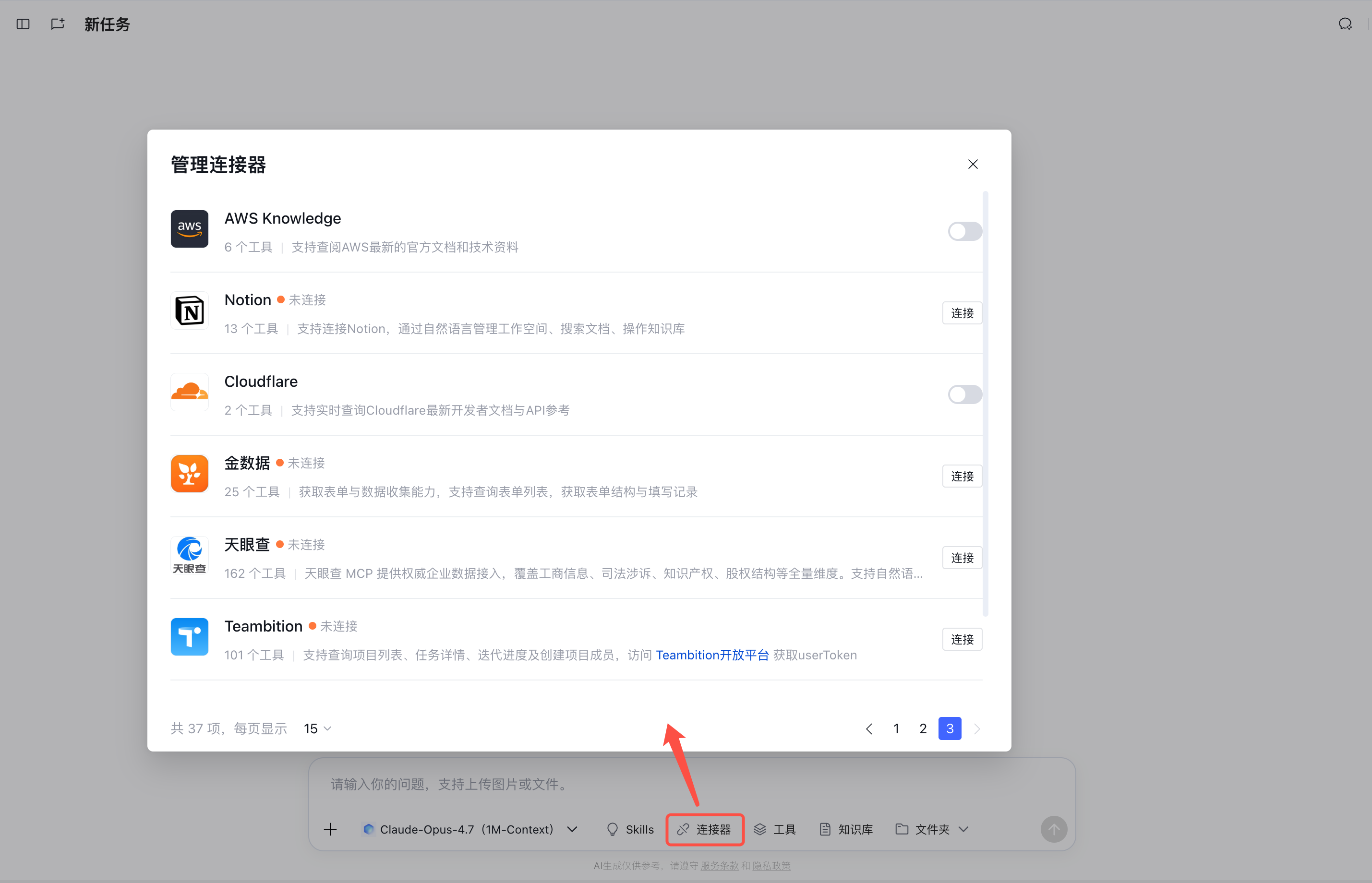Image resolution: width=1372 pixels, height=883 pixels.
Task: Go to page 1 of connectors
Action: (x=896, y=728)
